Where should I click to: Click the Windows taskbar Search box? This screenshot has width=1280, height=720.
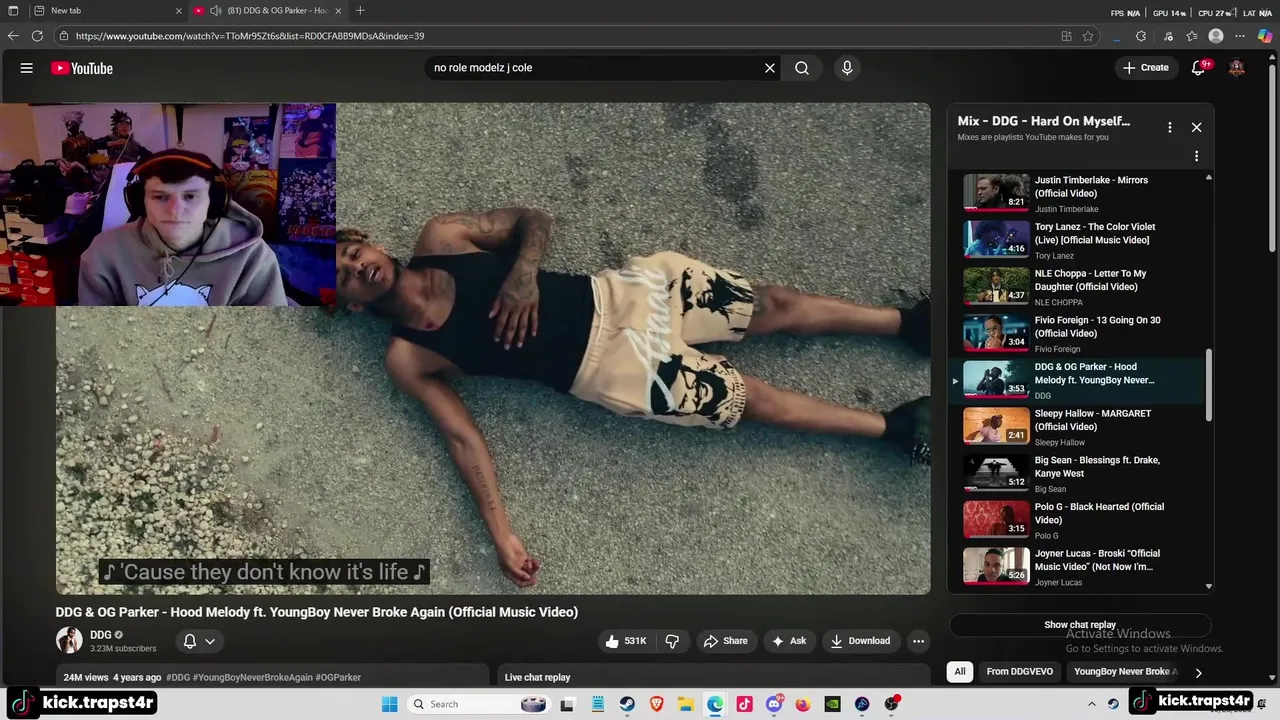tap(478, 704)
